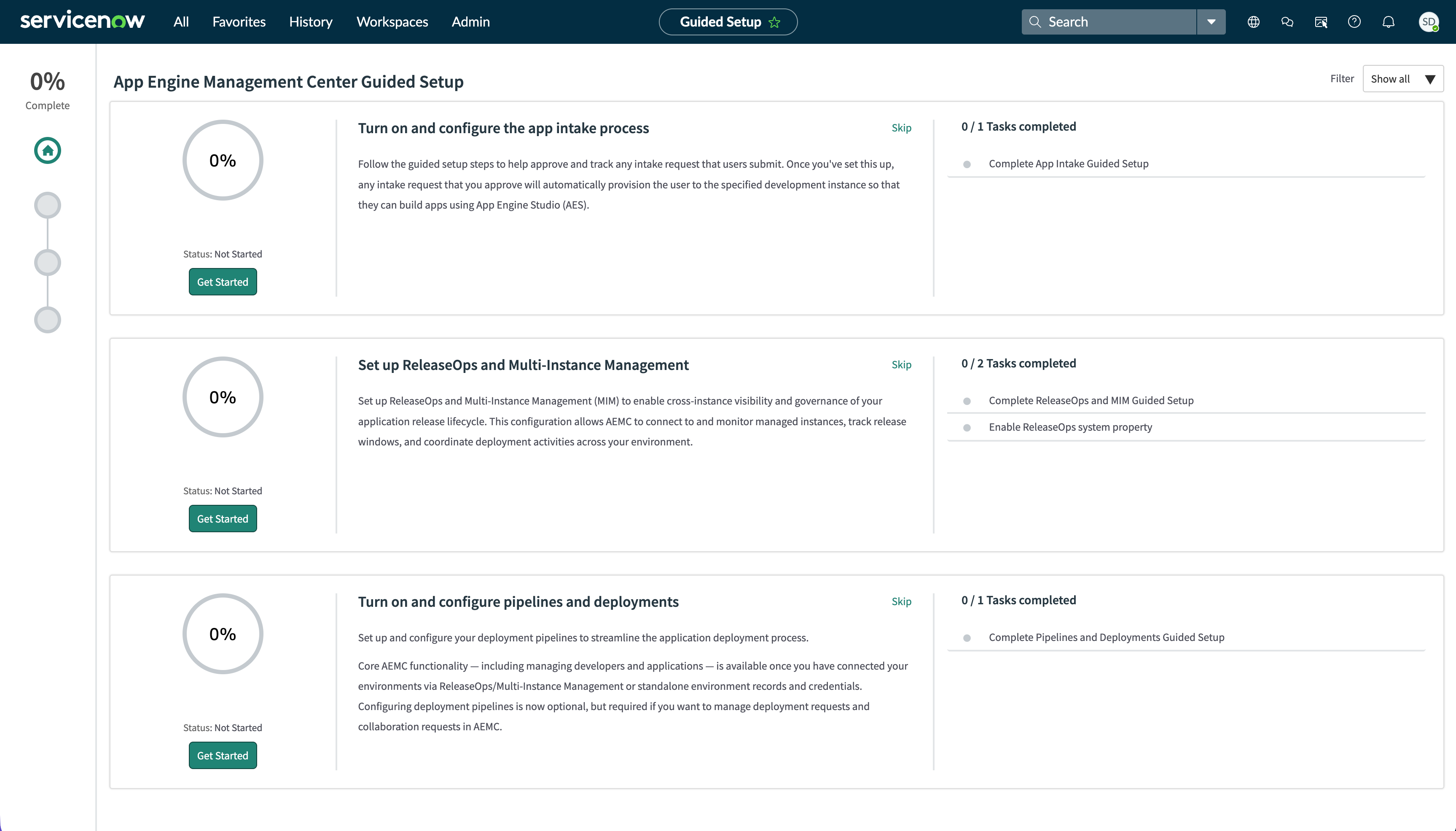1456x831 pixels.
Task: Toggle the Guided Setup favorite star
Action: 774,22
